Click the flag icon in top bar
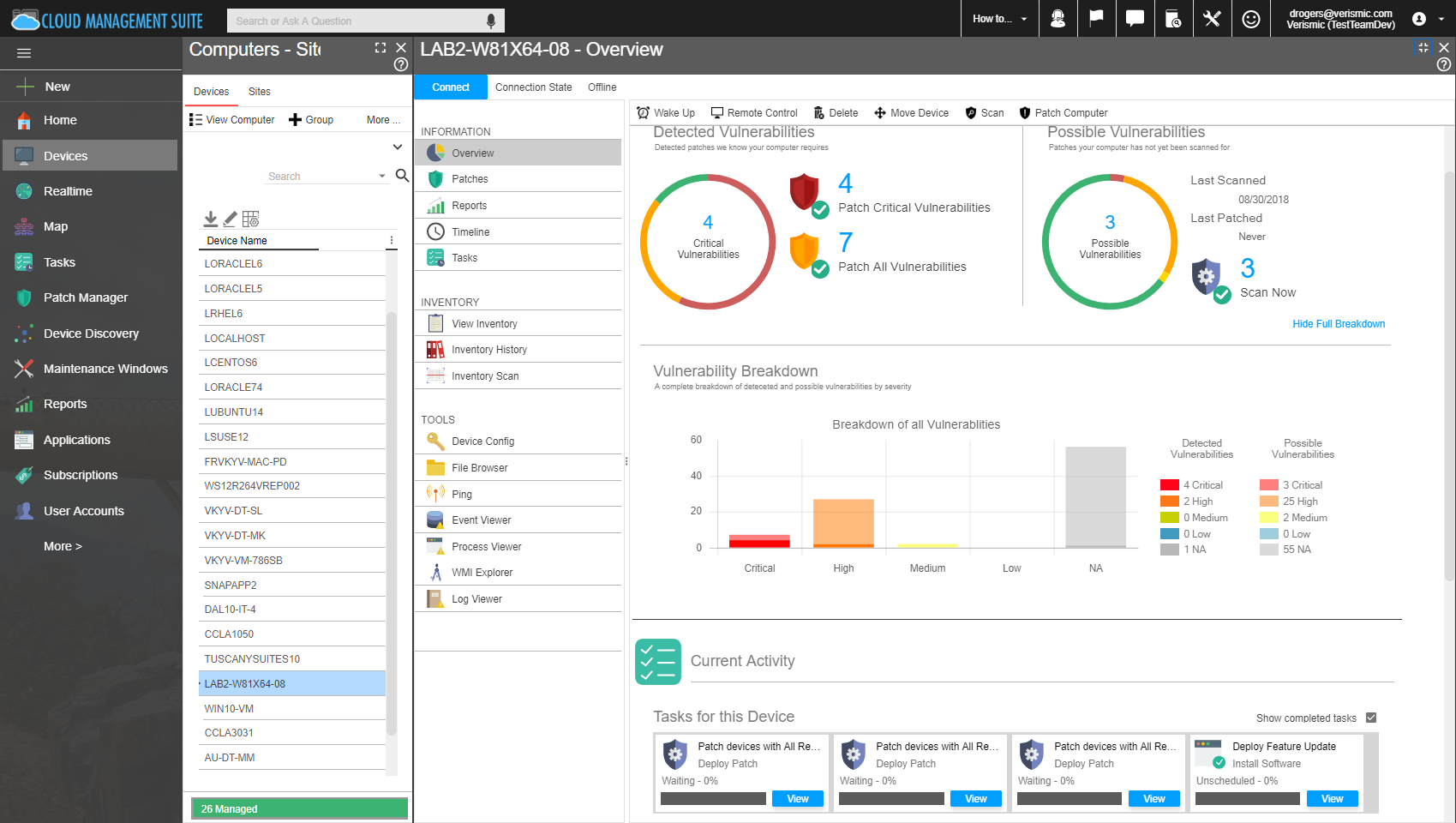This screenshot has width=1456, height=823. coord(1096,18)
